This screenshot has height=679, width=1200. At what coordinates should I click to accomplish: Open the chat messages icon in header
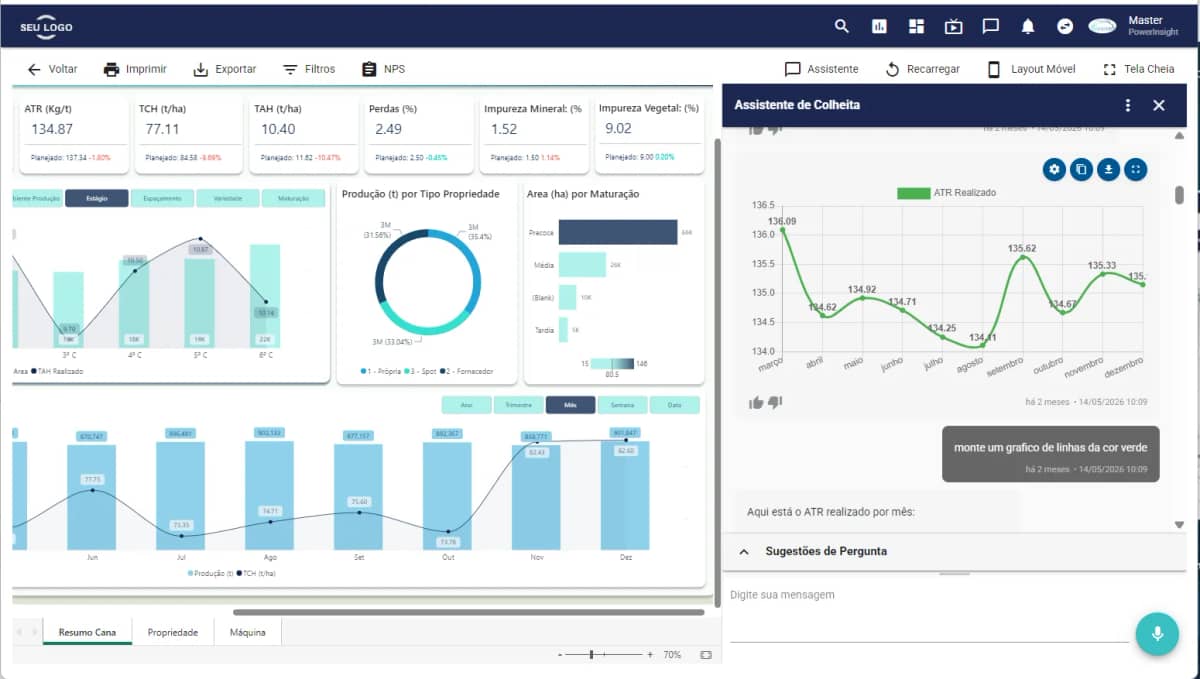(x=990, y=26)
